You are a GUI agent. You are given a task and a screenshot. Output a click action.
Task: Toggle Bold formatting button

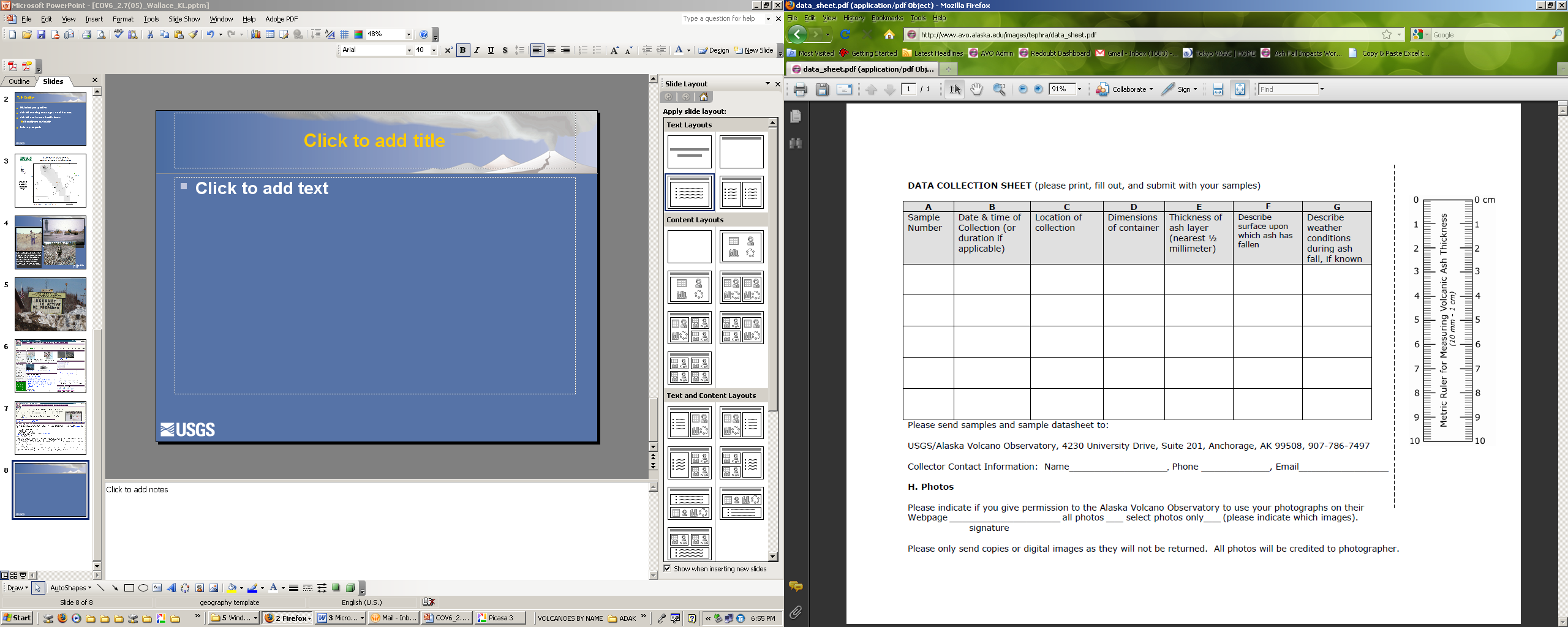[463, 50]
